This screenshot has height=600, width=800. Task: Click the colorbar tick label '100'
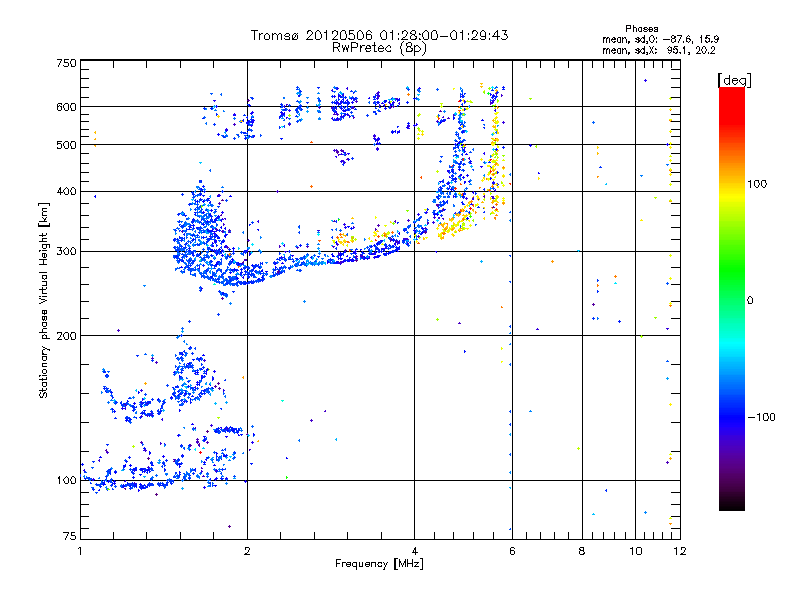click(757, 184)
